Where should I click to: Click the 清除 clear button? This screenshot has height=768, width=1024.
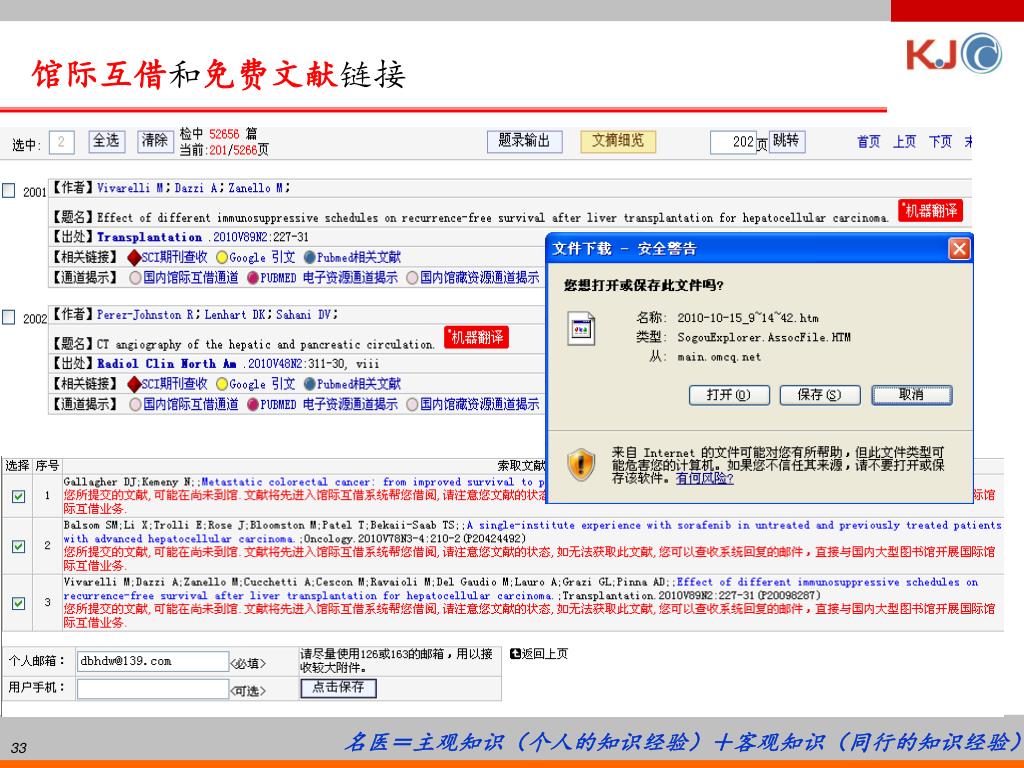tap(155, 141)
